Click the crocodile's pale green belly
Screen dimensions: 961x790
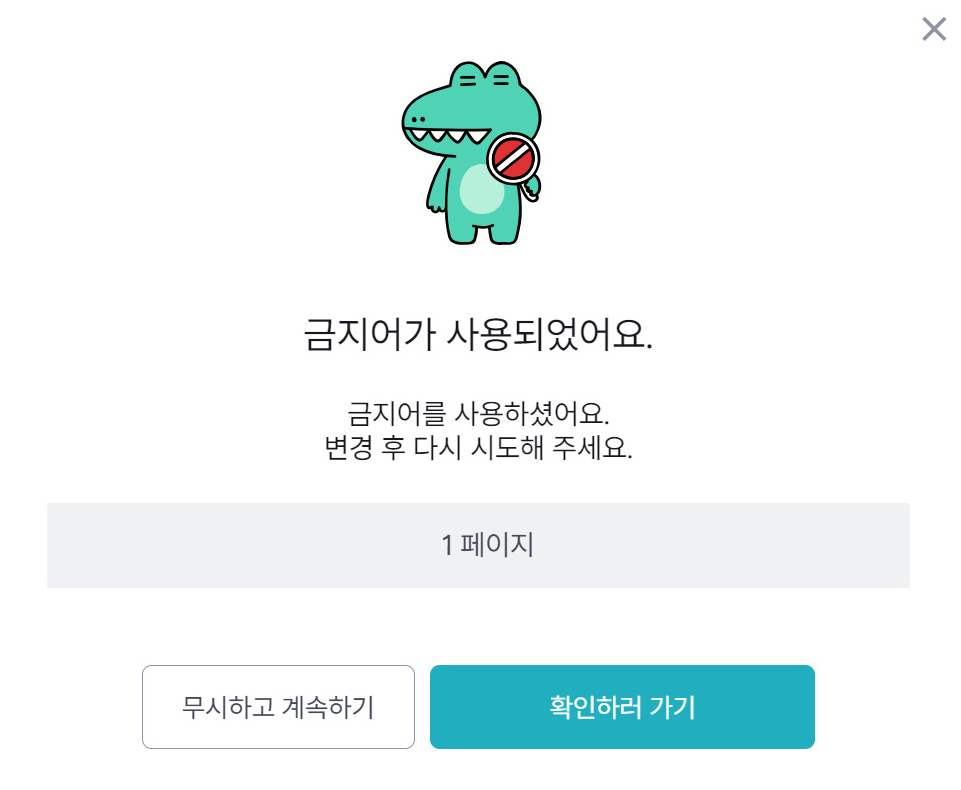coord(481,190)
